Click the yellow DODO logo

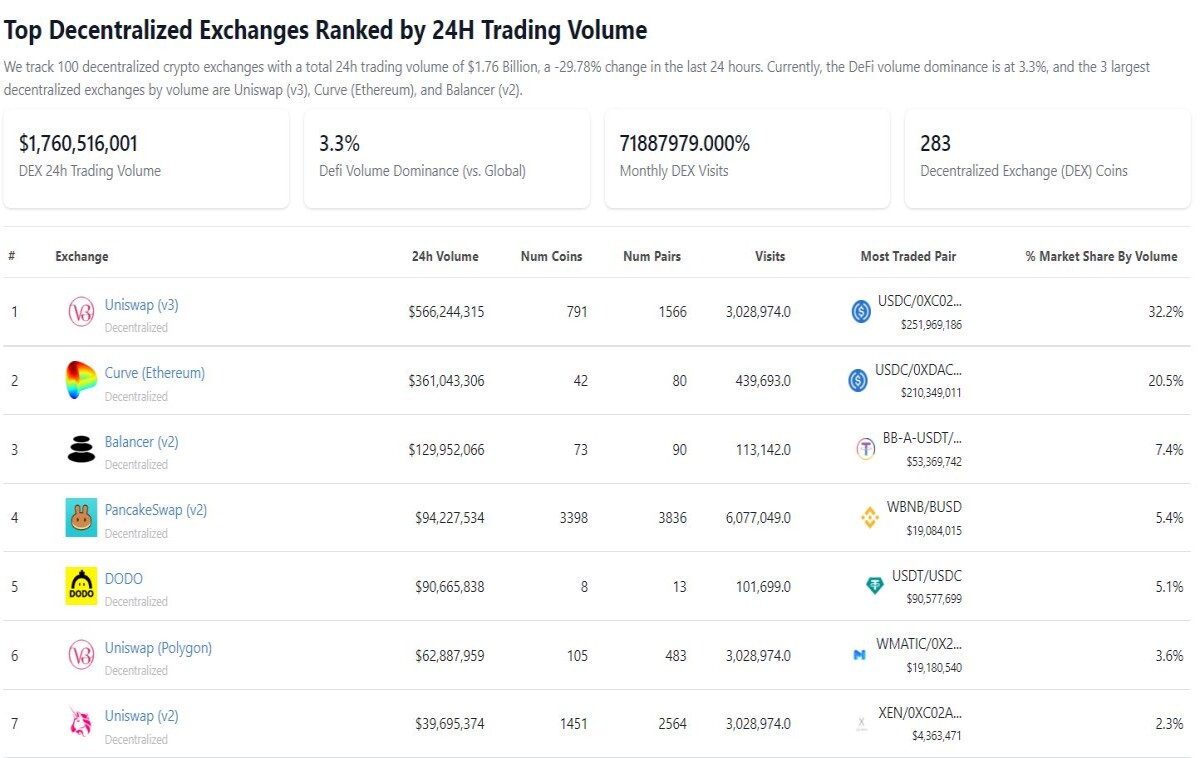tap(81, 586)
